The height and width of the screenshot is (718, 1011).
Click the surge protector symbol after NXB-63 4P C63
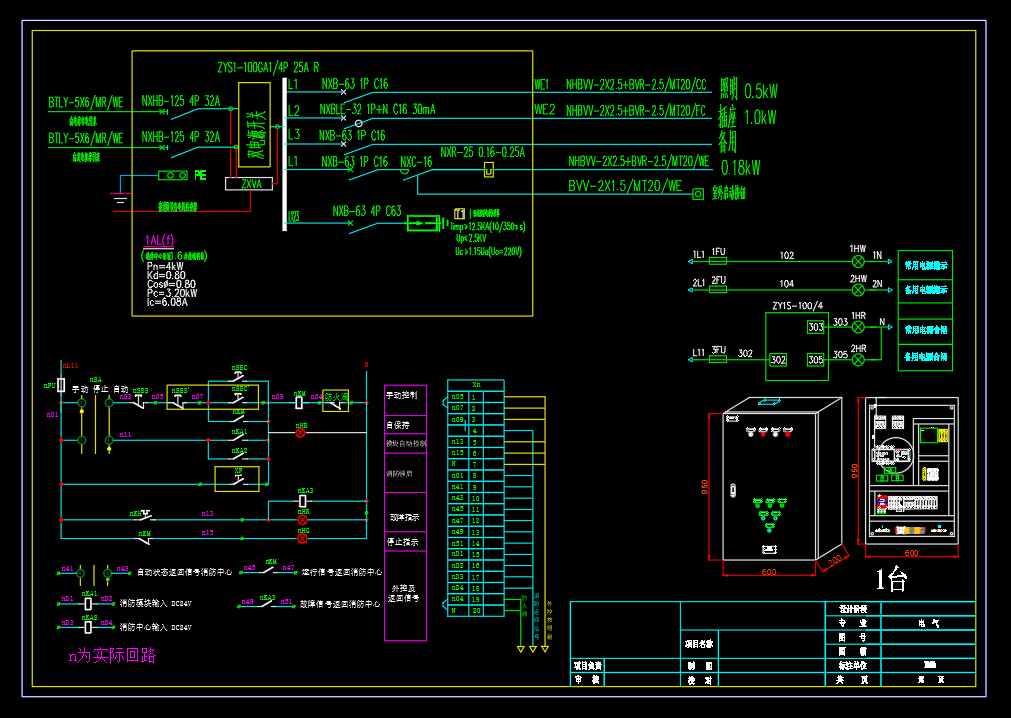424,224
